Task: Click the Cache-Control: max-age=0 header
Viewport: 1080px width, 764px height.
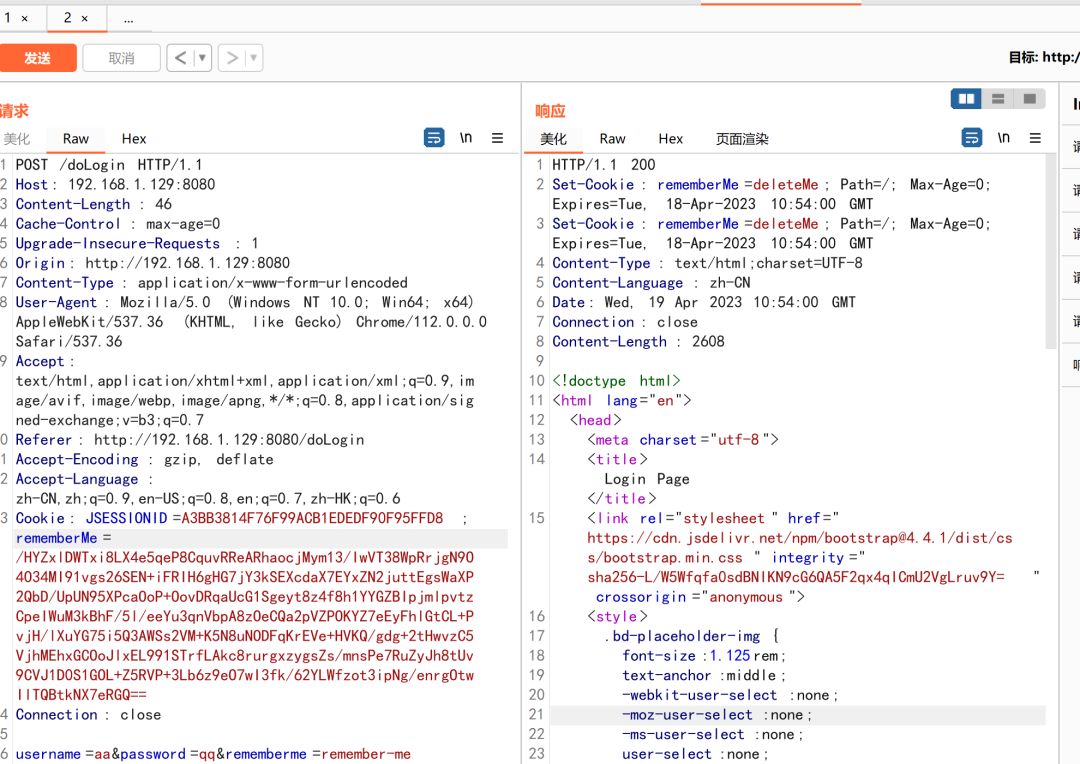Action: point(118,224)
